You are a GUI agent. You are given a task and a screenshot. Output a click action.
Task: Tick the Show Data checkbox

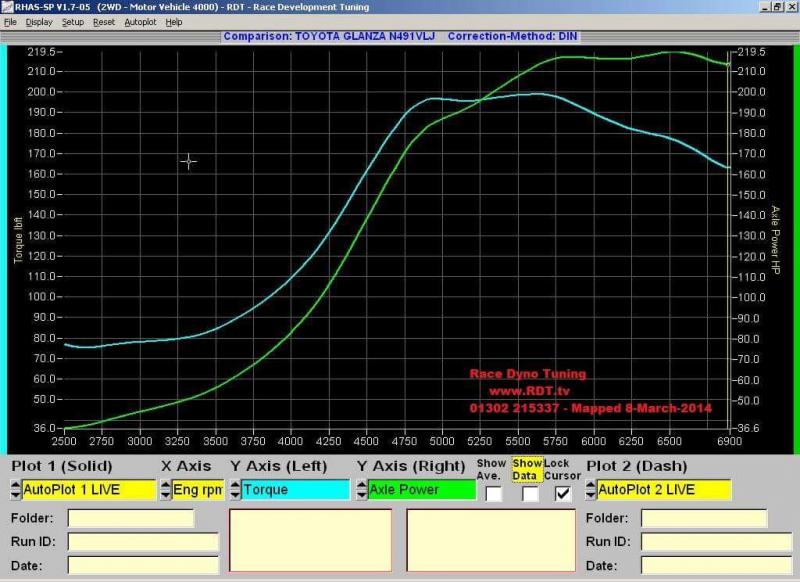(x=528, y=493)
